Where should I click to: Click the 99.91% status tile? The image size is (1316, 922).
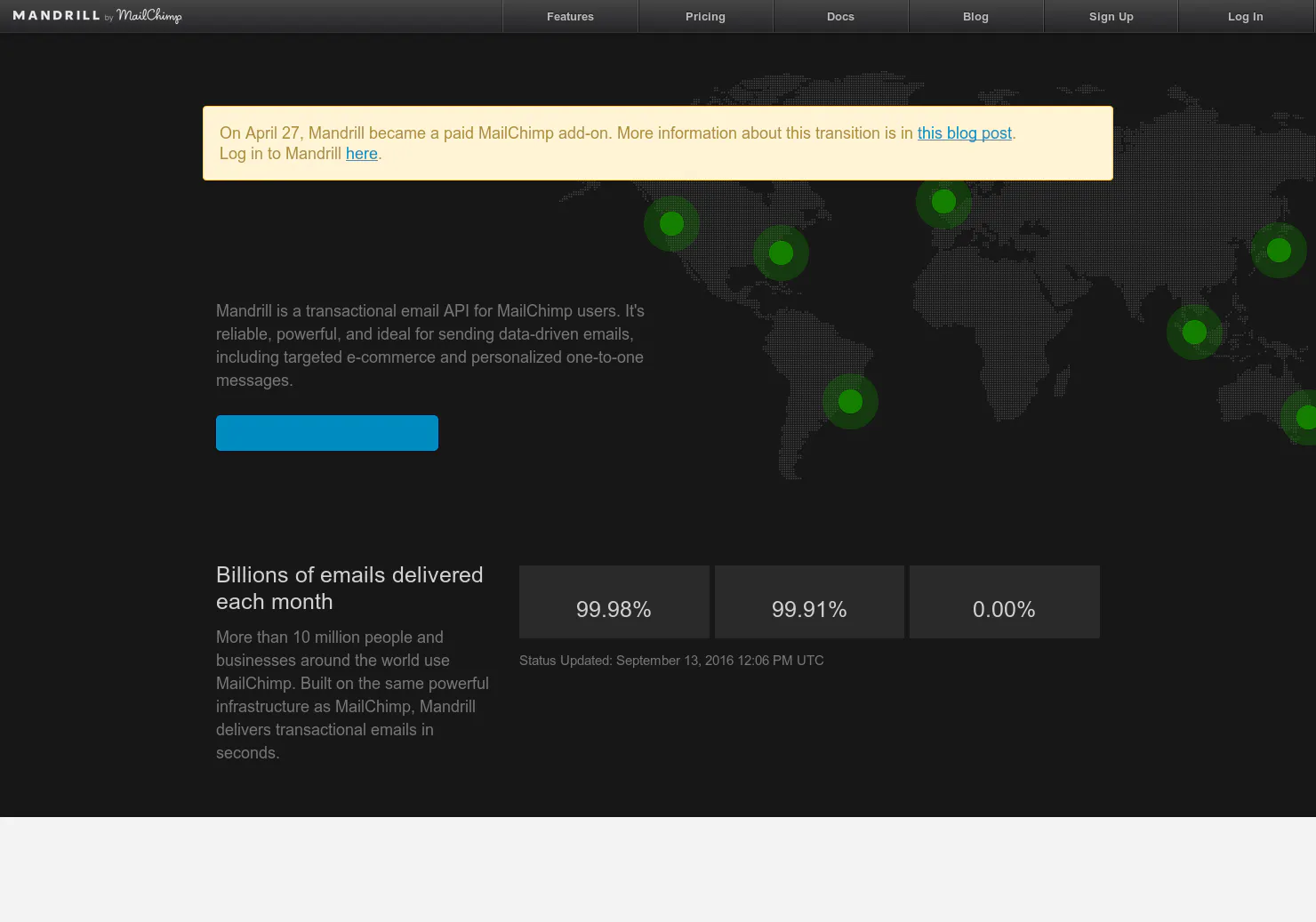click(809, 602)
